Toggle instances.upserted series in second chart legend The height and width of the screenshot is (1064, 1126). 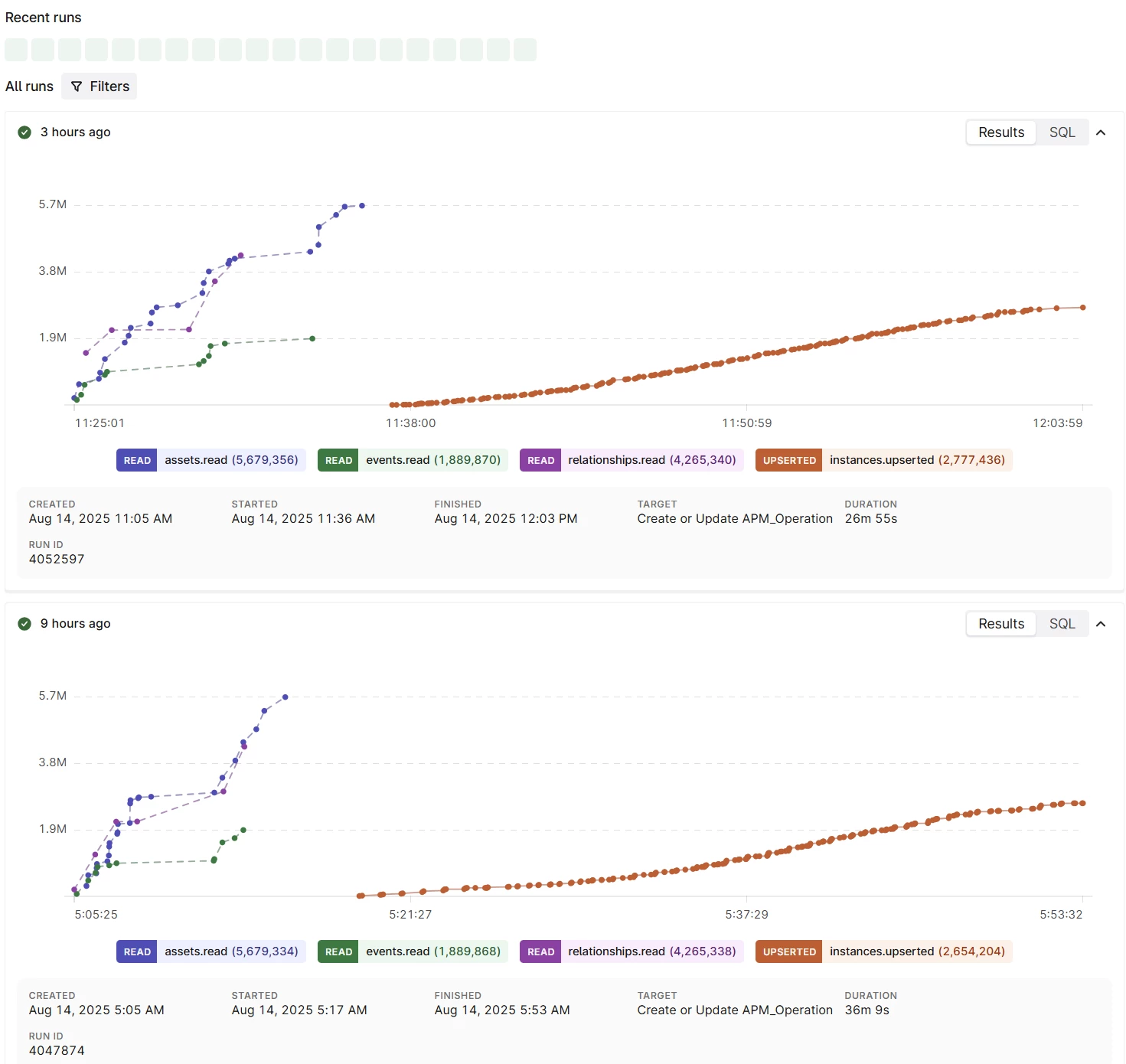883,951
